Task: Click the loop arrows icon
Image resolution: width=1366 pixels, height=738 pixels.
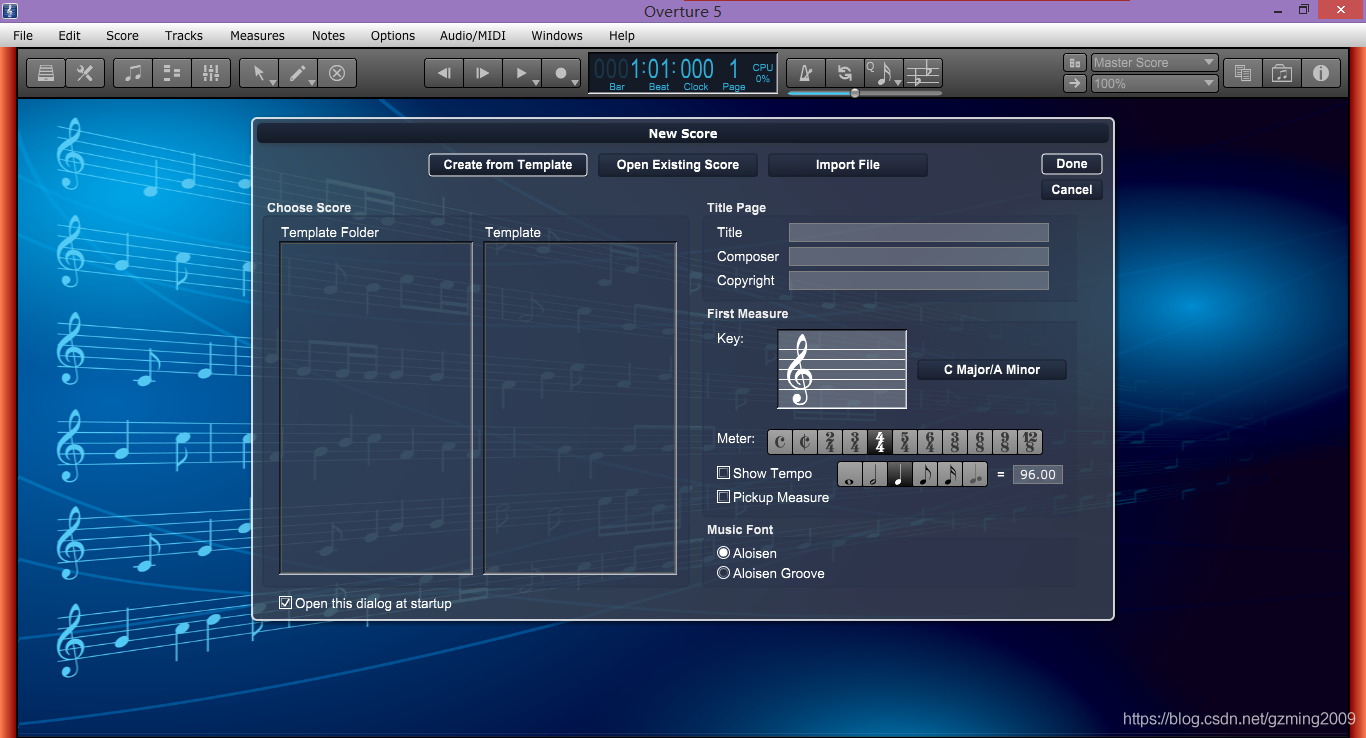Action: [x=845, y=73]
